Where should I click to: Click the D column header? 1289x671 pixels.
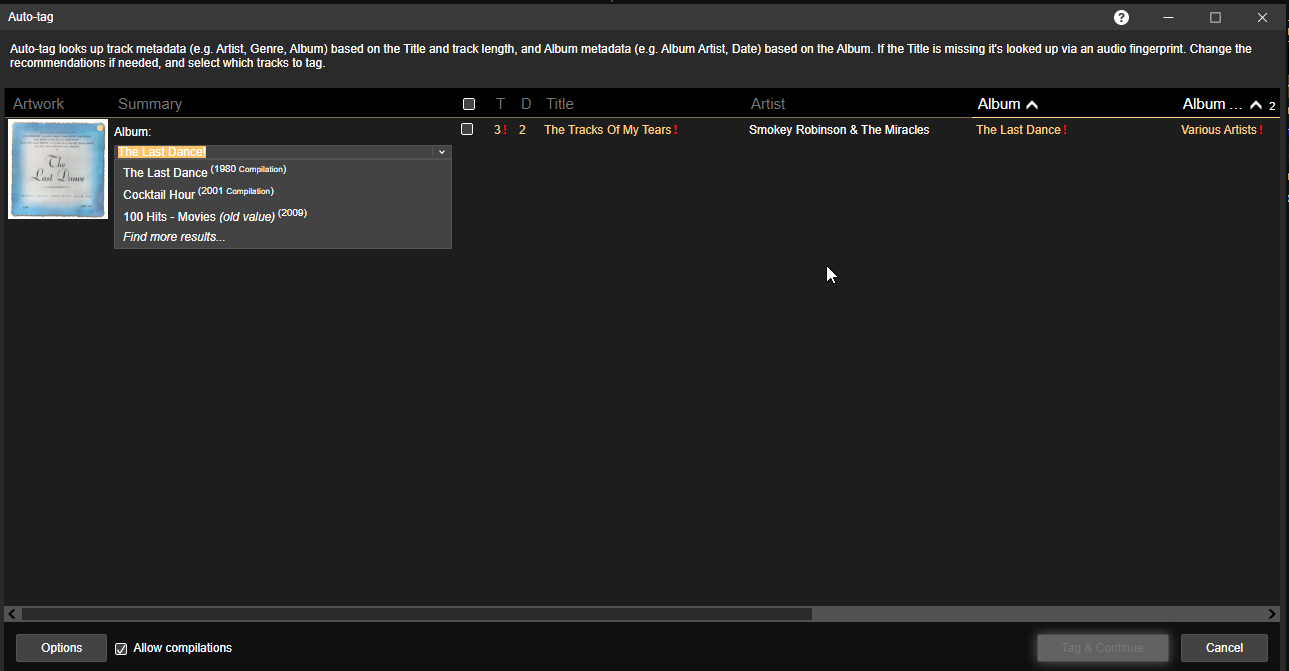click(526, 104)
